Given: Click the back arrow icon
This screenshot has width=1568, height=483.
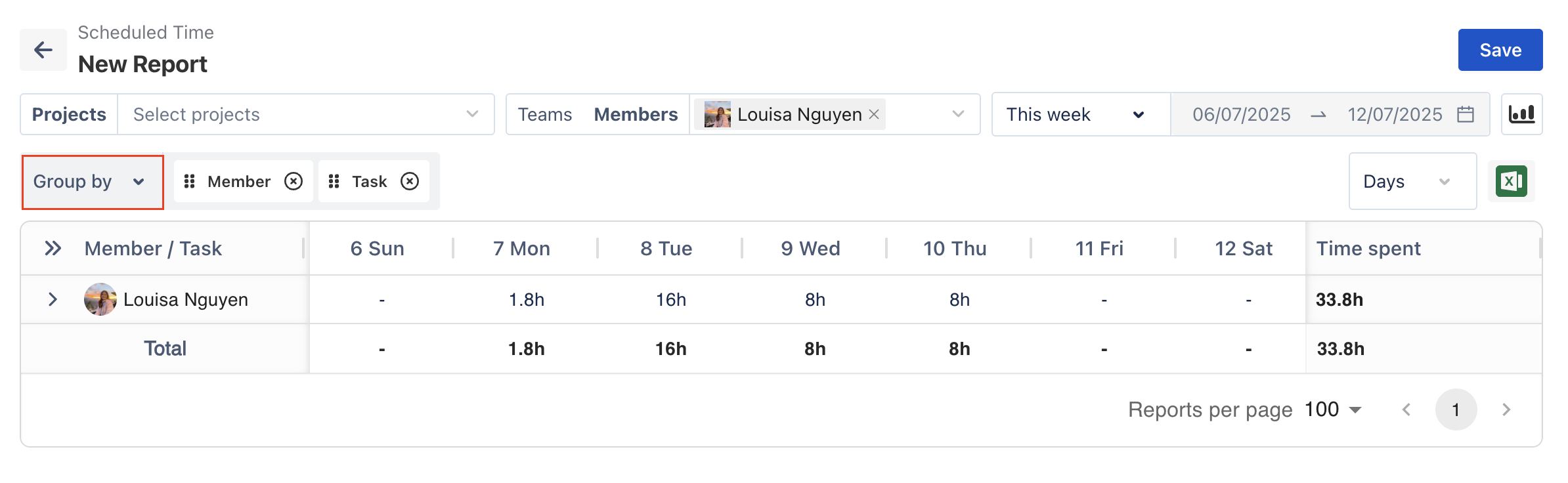Looking at the screenshot, I should pyautogui.click(x=43, y=50).
